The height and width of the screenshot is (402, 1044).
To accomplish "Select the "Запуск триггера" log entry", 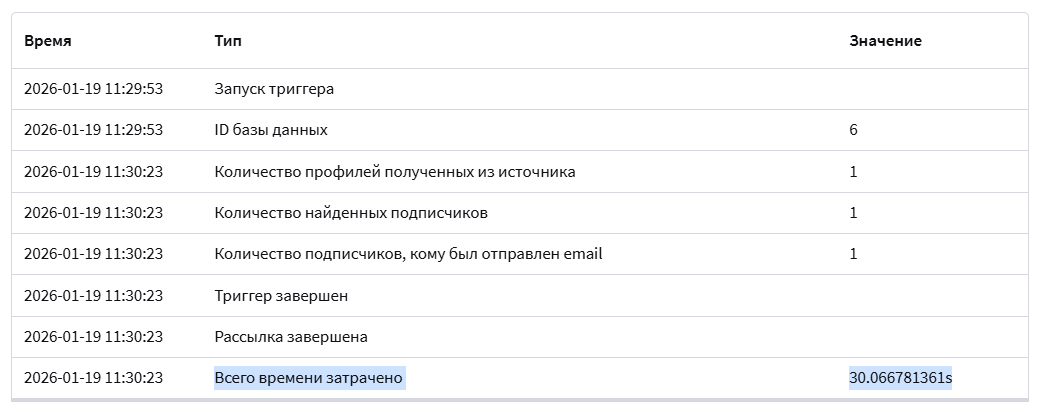I will click(x=274, y=89).
